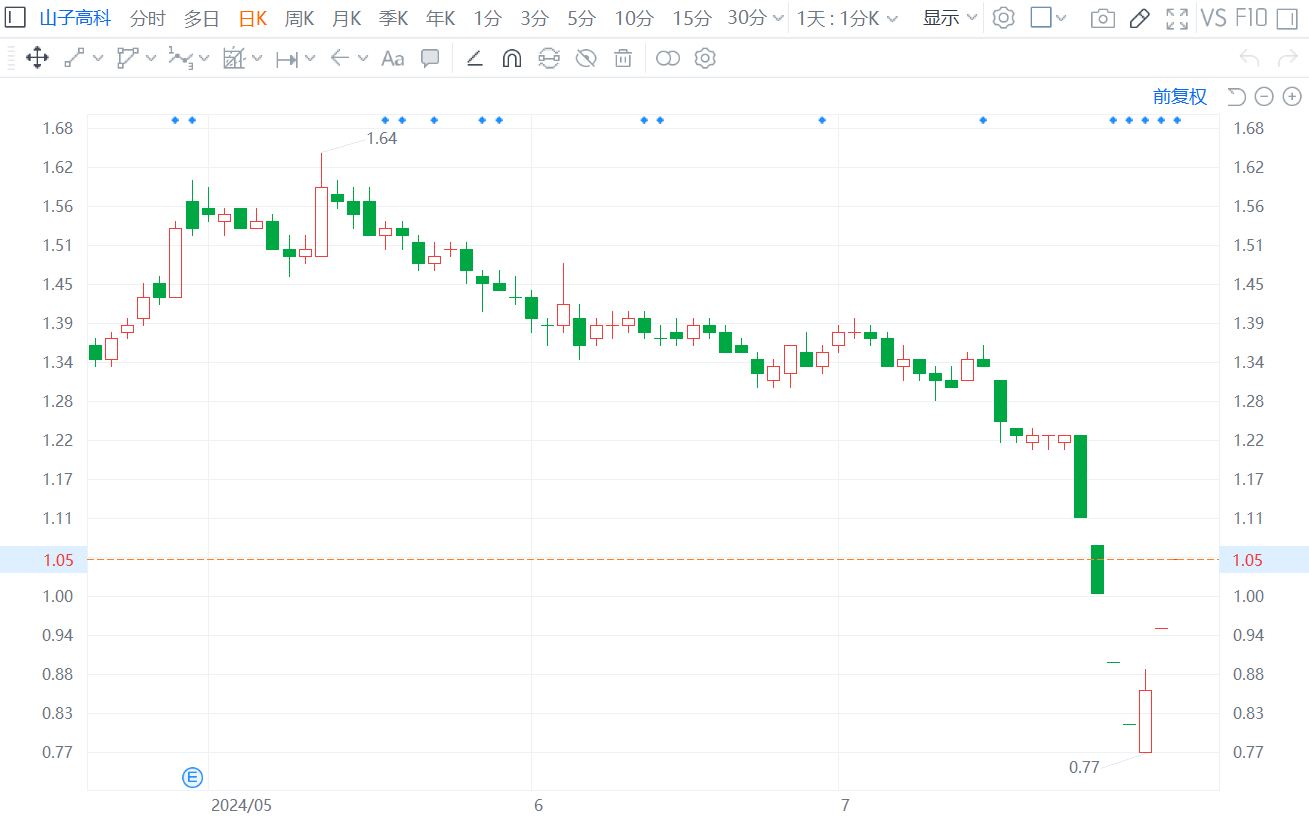Click the blue E event marker

192,777
